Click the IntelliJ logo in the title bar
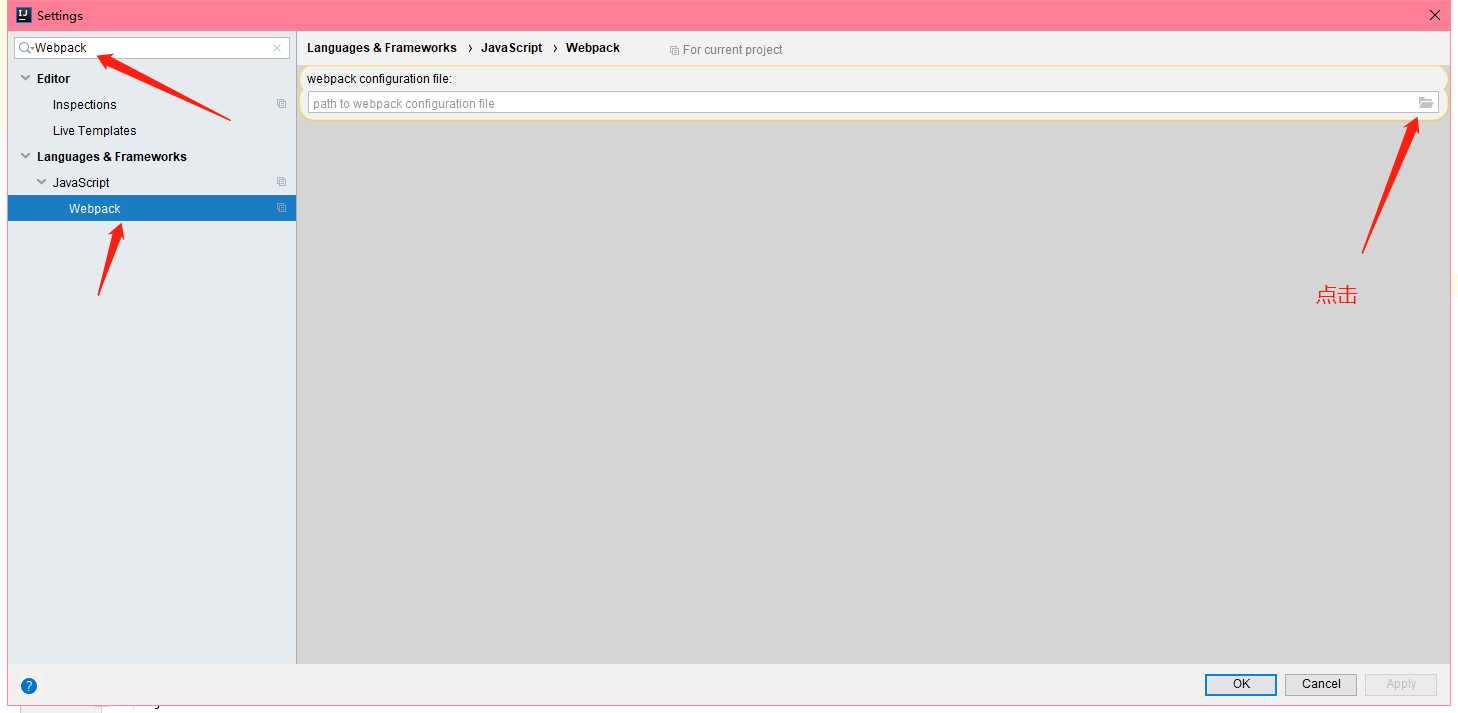The height and width of the screenshot is (713, 1458). click(24, 15)
